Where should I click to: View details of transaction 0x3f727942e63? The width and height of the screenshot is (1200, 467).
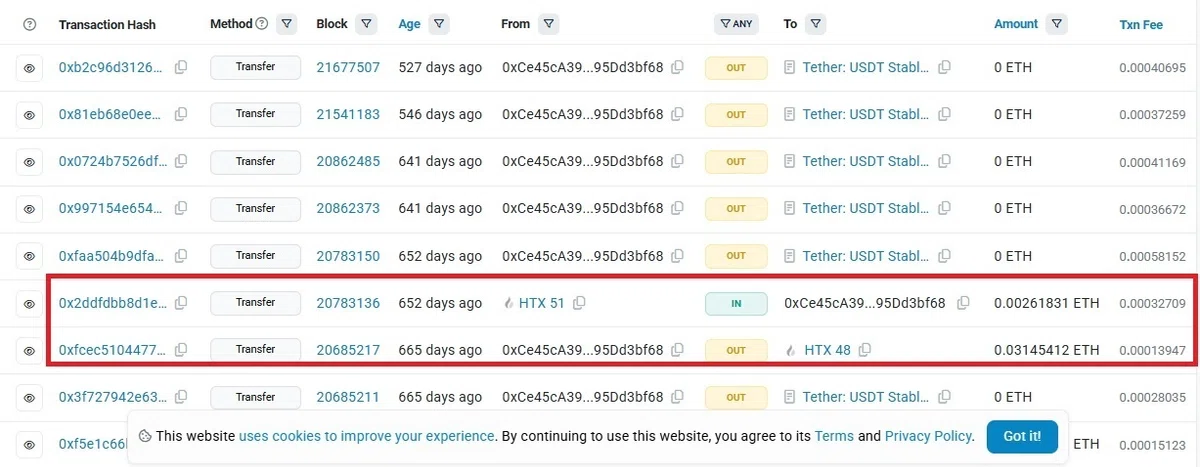click(29, 397)
